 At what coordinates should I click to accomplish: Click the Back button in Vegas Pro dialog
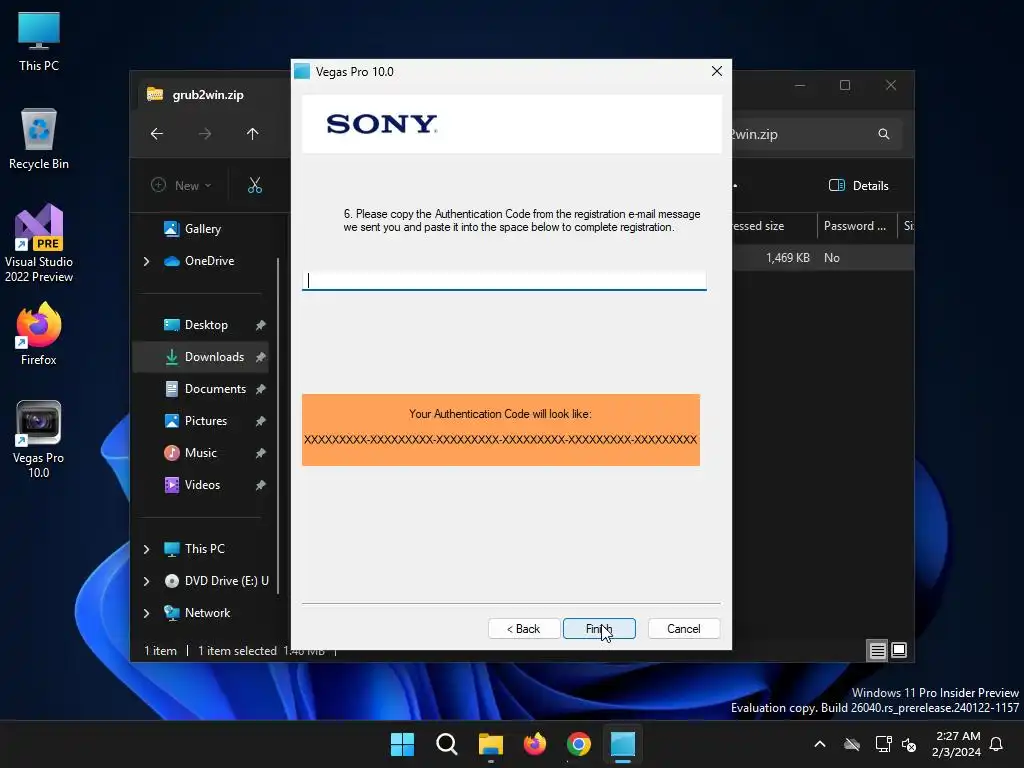(x=524, y=629)
